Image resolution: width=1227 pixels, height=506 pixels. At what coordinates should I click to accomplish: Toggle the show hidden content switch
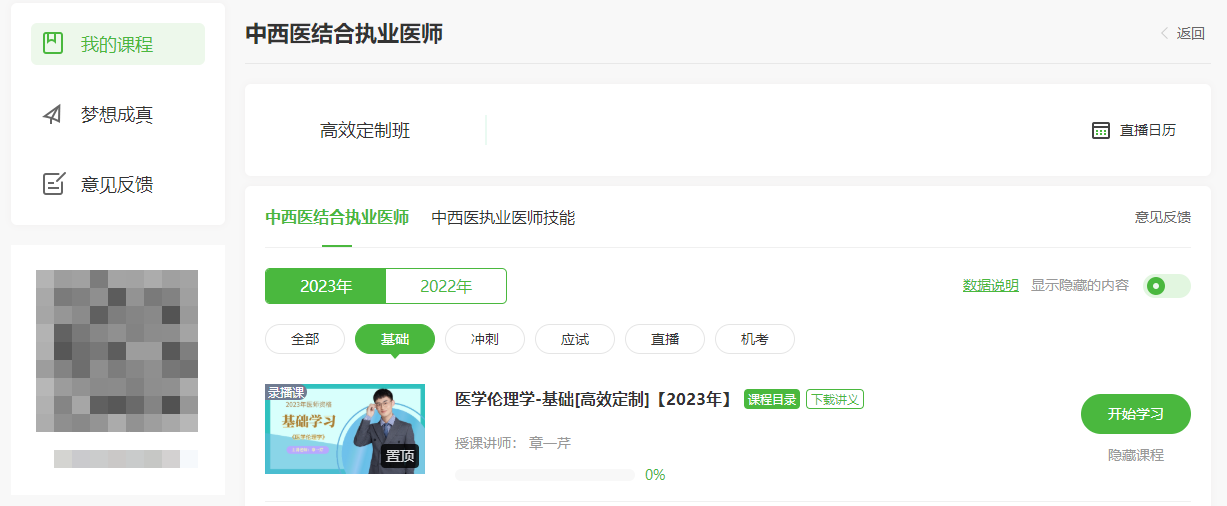pyautogui.click(x=1166, y=286)
